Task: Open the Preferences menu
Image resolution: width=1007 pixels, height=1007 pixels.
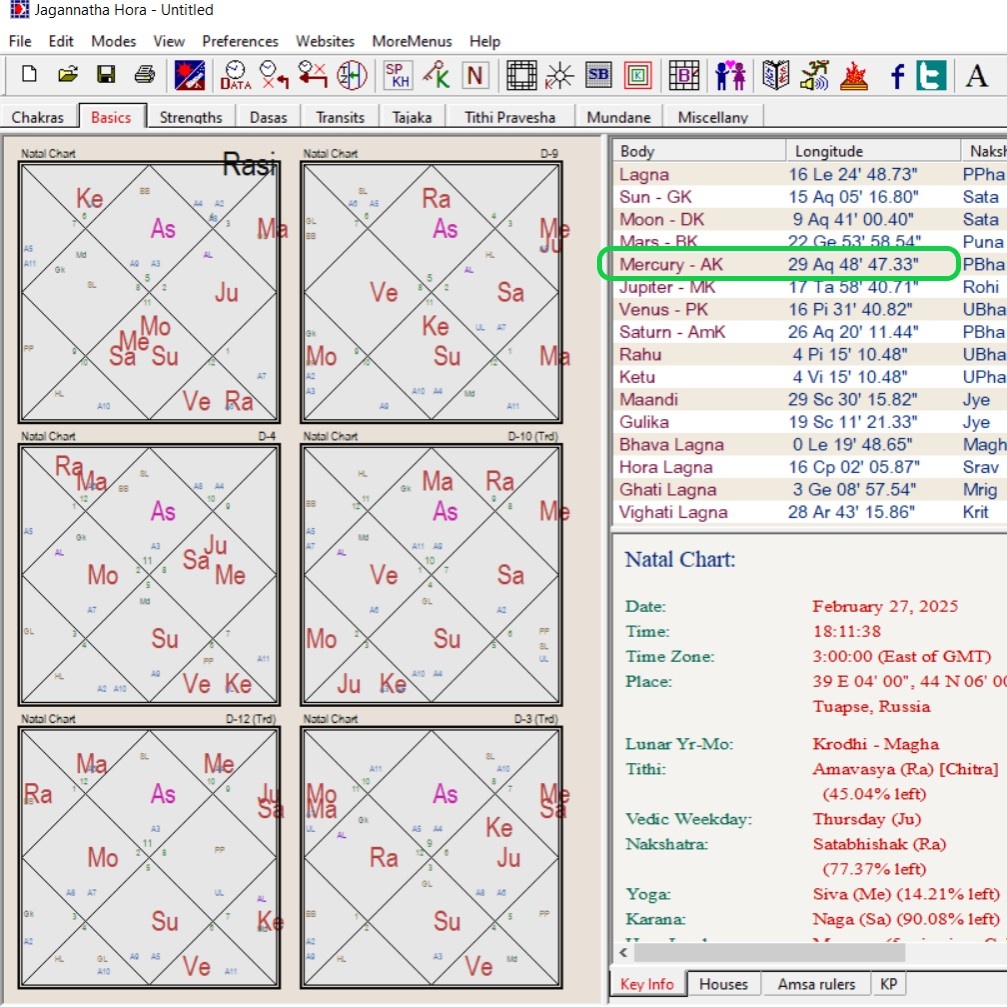Action: pyautogui.click(x=240, y=41)
